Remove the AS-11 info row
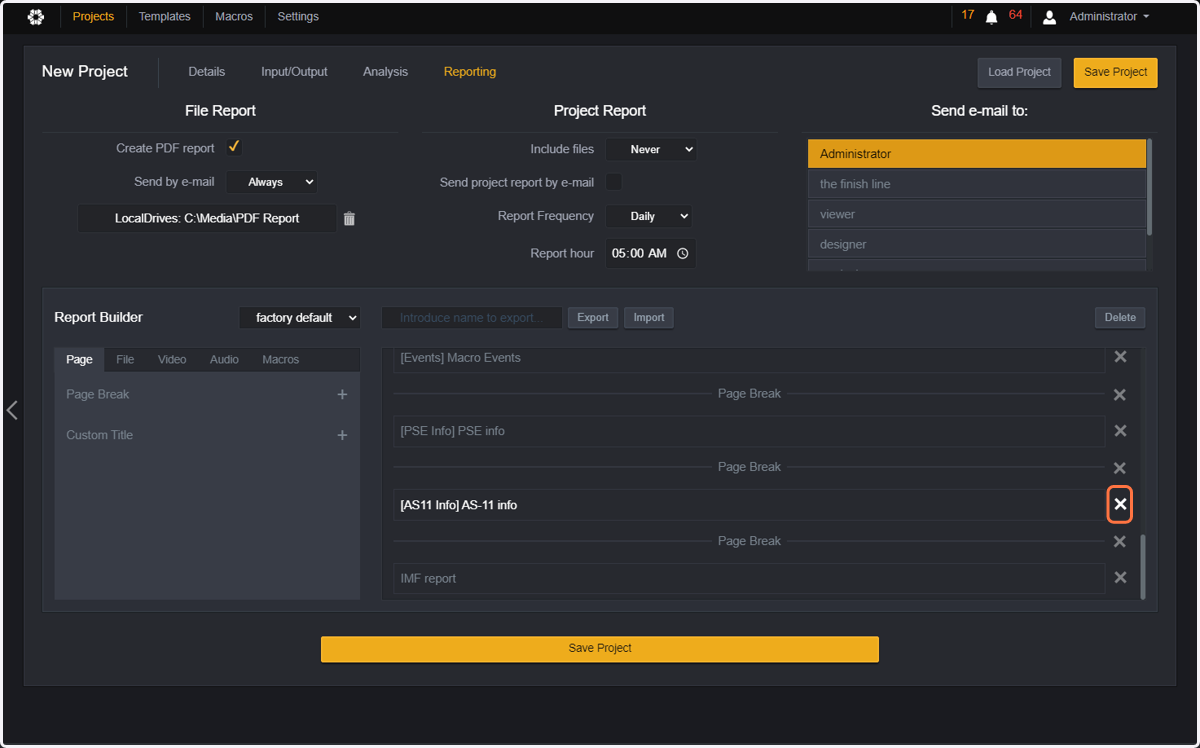The image size is (1200, 748). point(1120,505)
